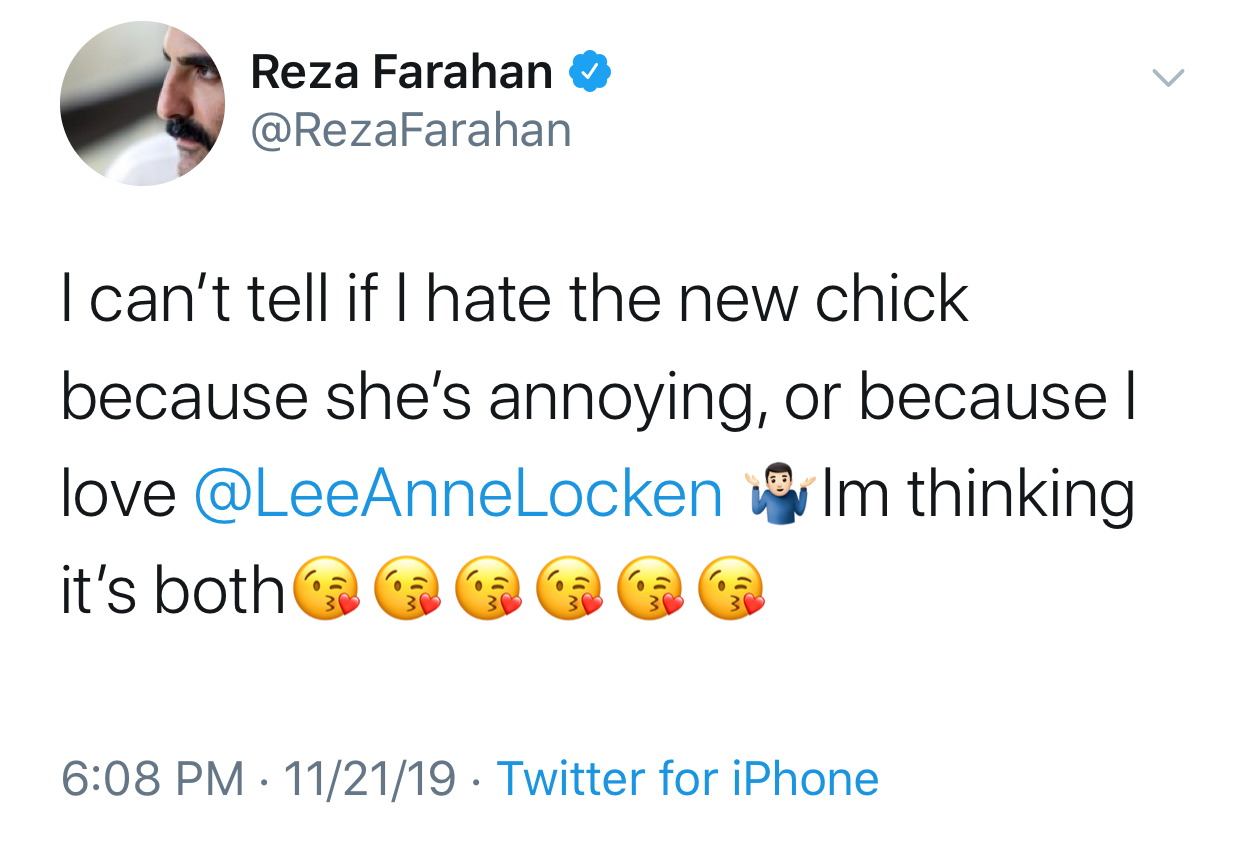Image resolution: width=1242 pixels, height=844 pixels.
Task: Click the last kissing-heart emoji in the row
Action: tap(731, 588)
